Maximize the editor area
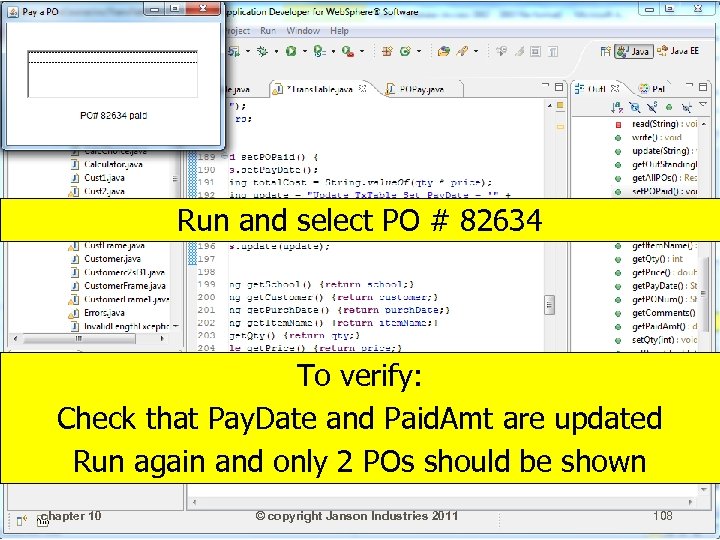The image size is (720, 540). [x=559, y=87]
